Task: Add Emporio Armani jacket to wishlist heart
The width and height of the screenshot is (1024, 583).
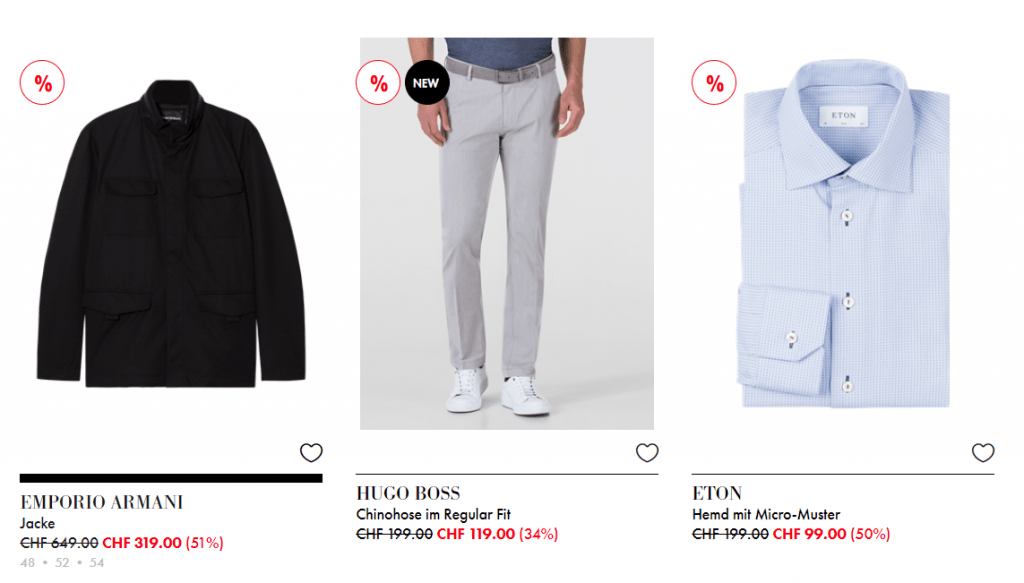Action: pos(311,452)
